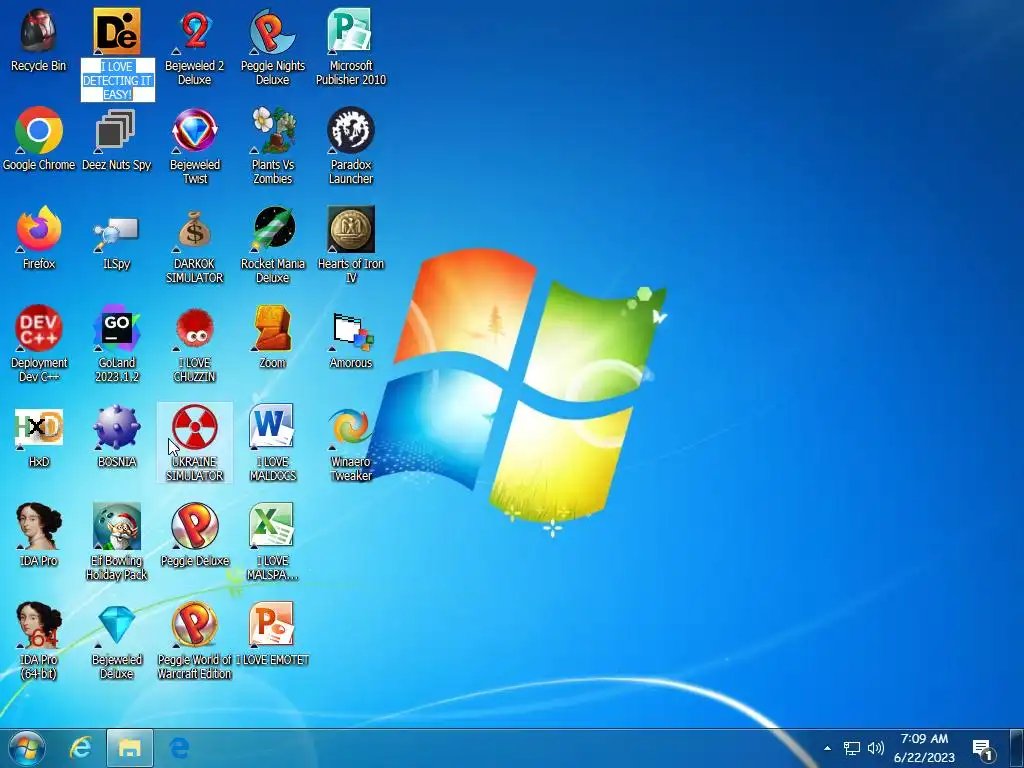
Task: Launch Internet Explorer from the taskbar
Action: click(x=80, y=748)
